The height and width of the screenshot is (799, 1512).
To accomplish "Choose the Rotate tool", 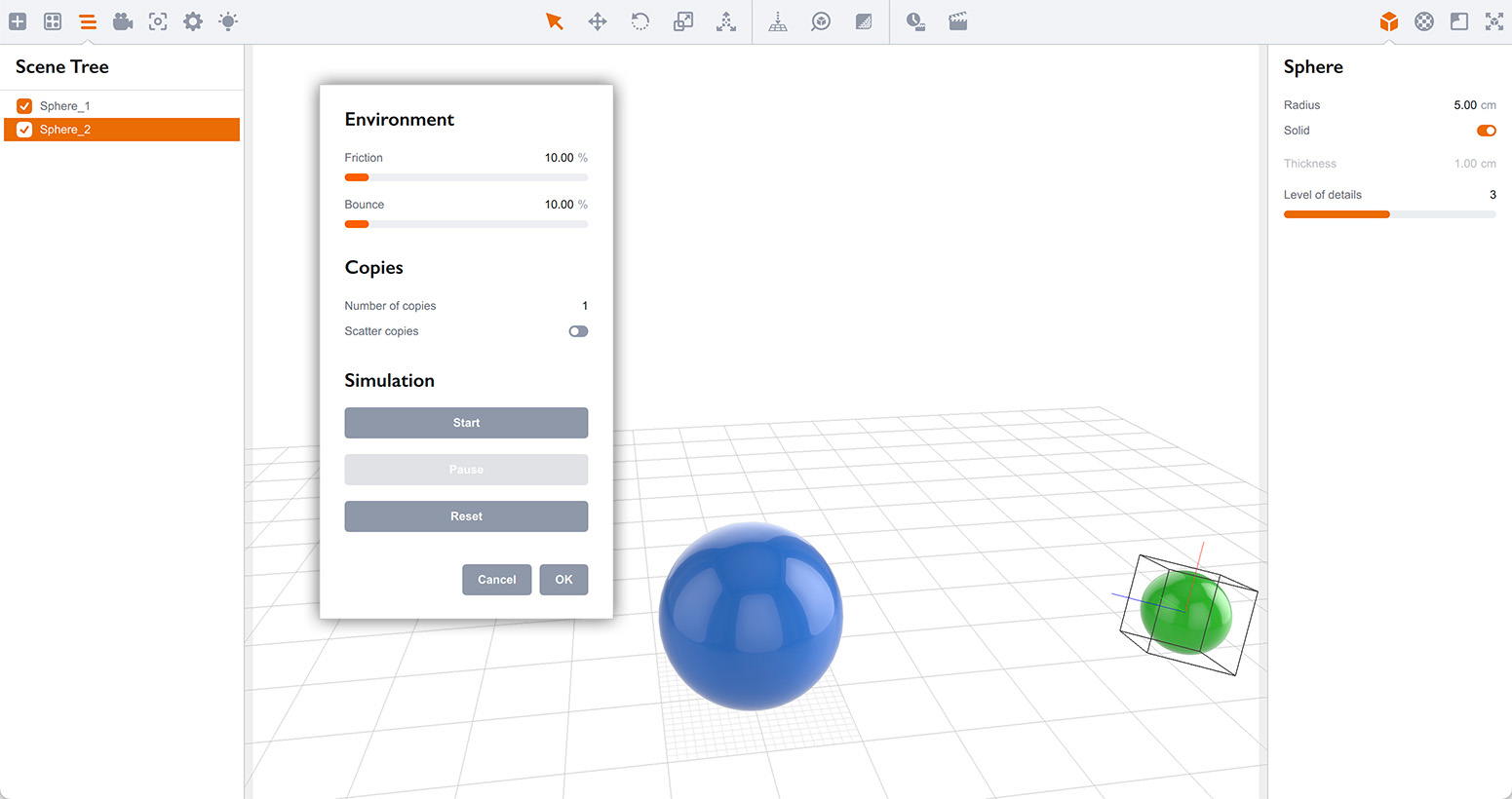I will 640,21.
